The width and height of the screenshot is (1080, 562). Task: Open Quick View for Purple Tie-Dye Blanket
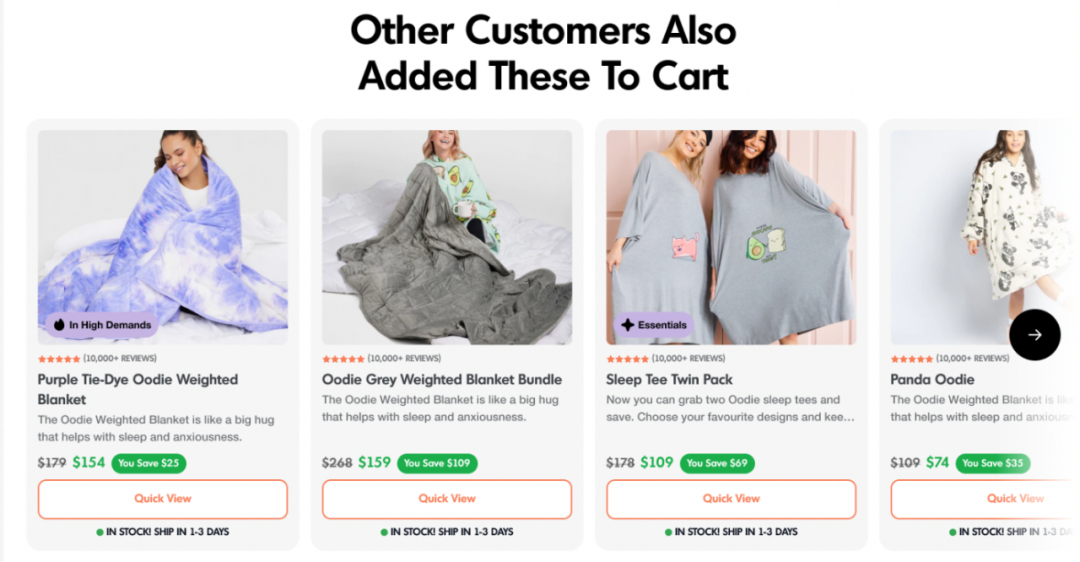click(163, 499)
